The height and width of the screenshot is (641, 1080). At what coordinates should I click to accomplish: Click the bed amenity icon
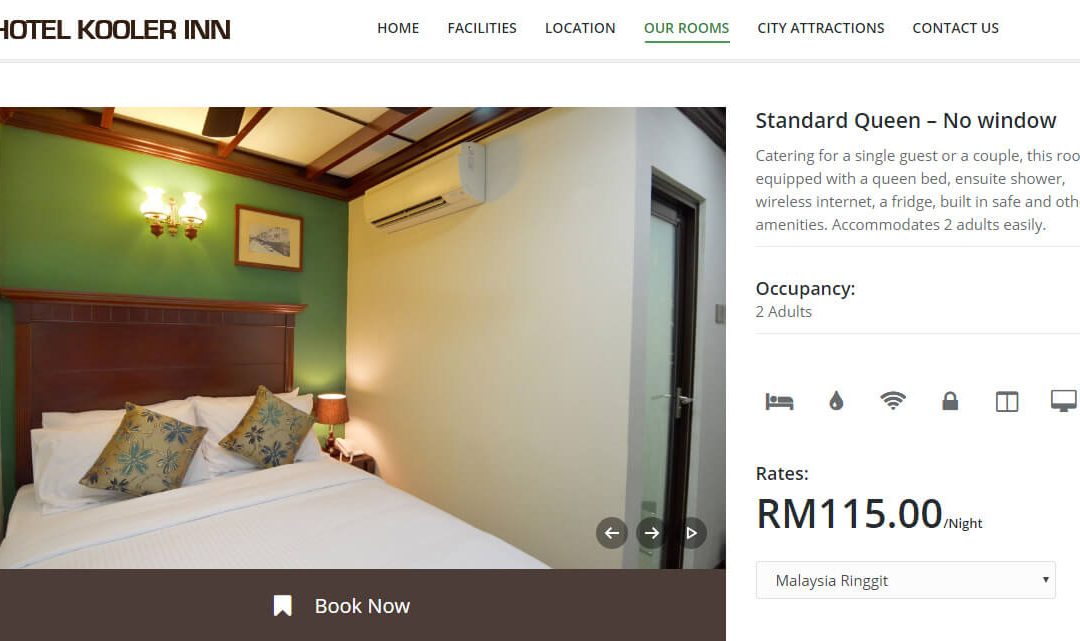pyautogui.click(x=779, y=401)
